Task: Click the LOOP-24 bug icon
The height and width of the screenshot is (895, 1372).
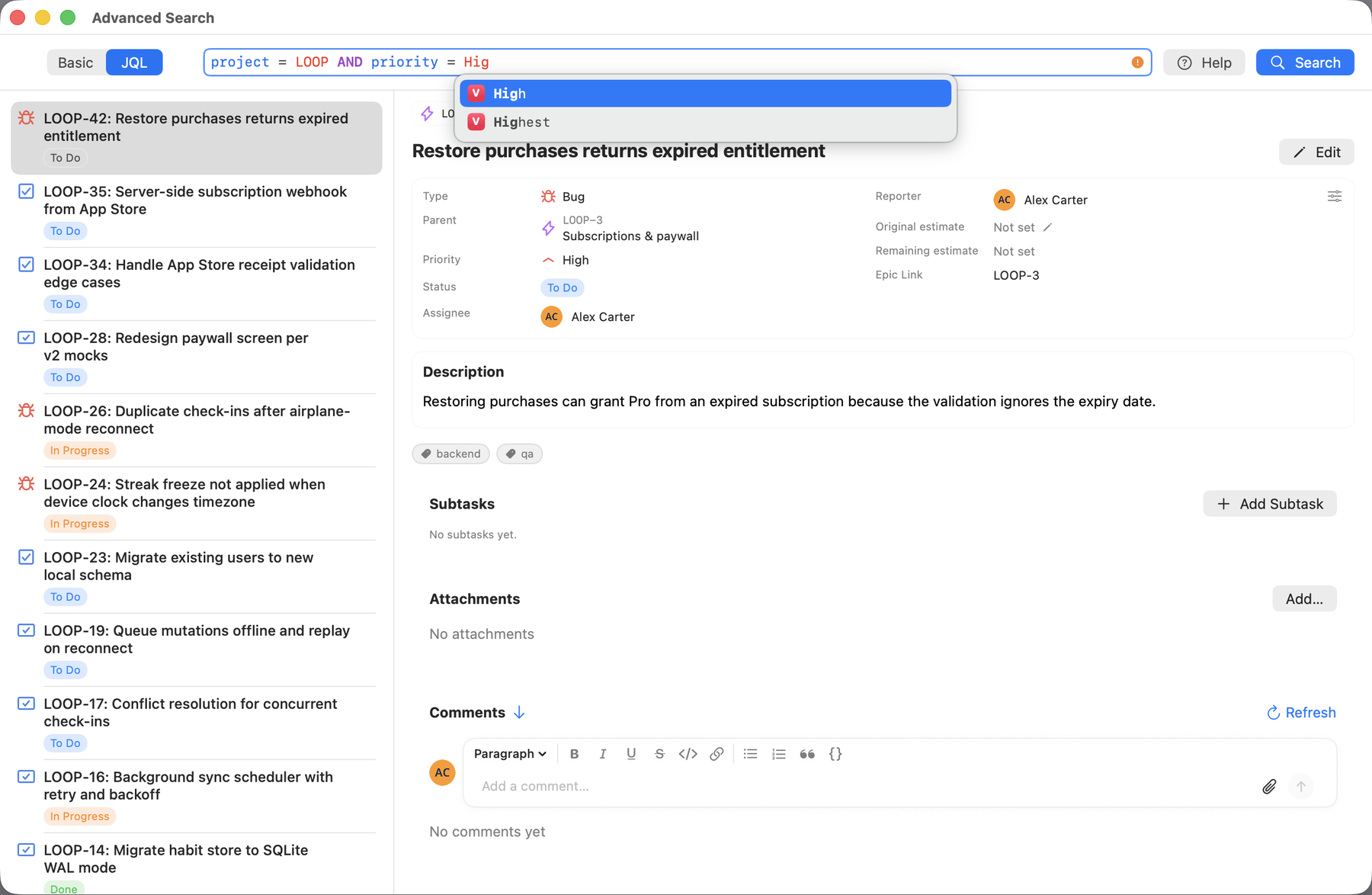Action: (27, 484)
